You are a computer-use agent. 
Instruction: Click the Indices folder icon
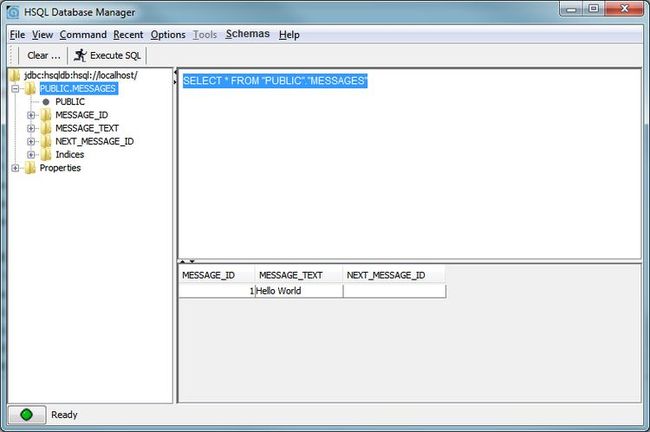point(46,155)
